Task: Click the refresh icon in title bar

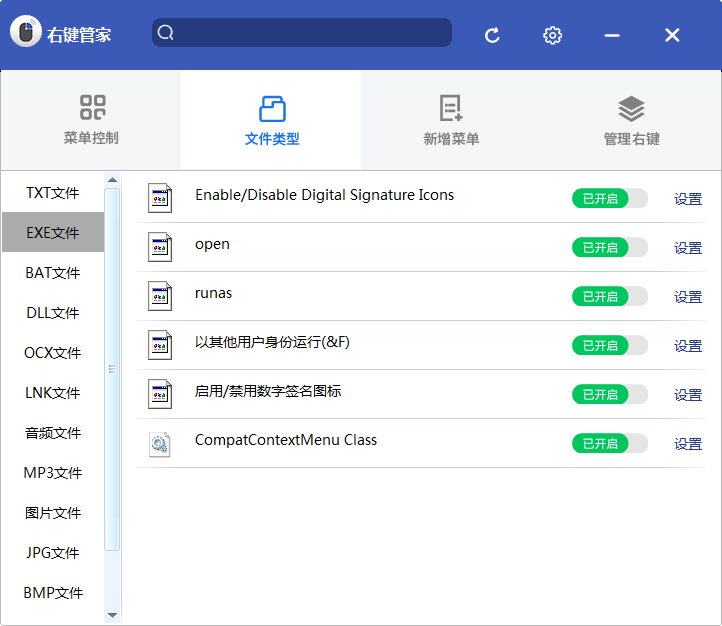Action: (492, 35)
